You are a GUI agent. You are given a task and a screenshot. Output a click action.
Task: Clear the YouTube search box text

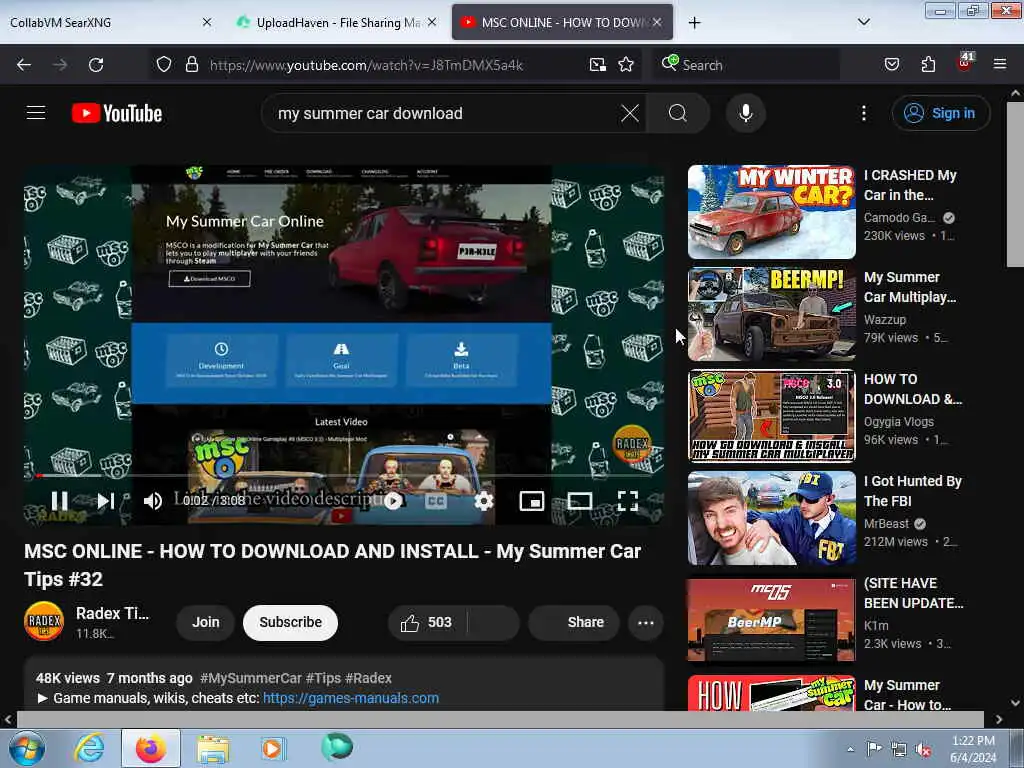(x=630, y=113)
